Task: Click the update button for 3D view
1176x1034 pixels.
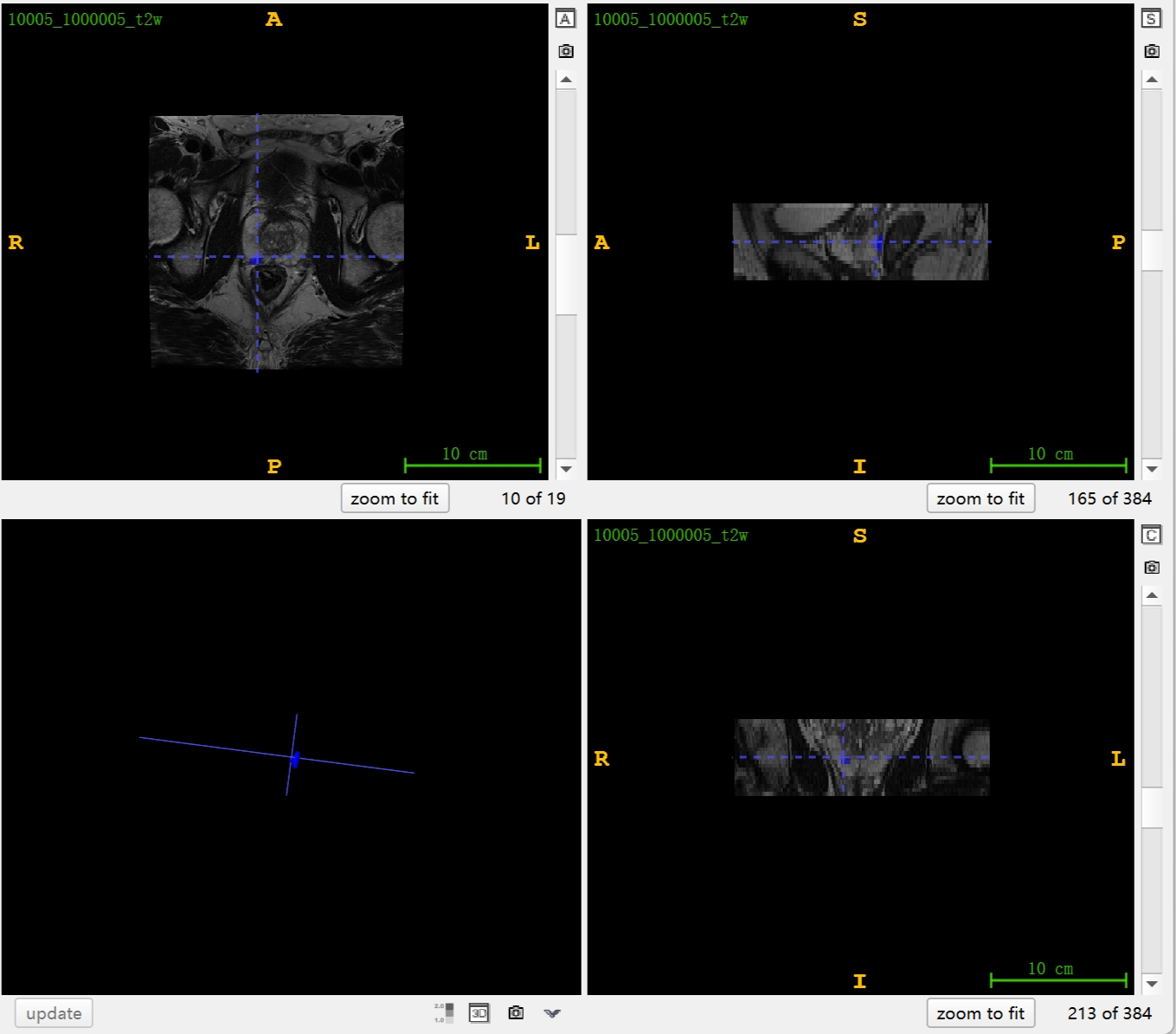Action: 54,1013
